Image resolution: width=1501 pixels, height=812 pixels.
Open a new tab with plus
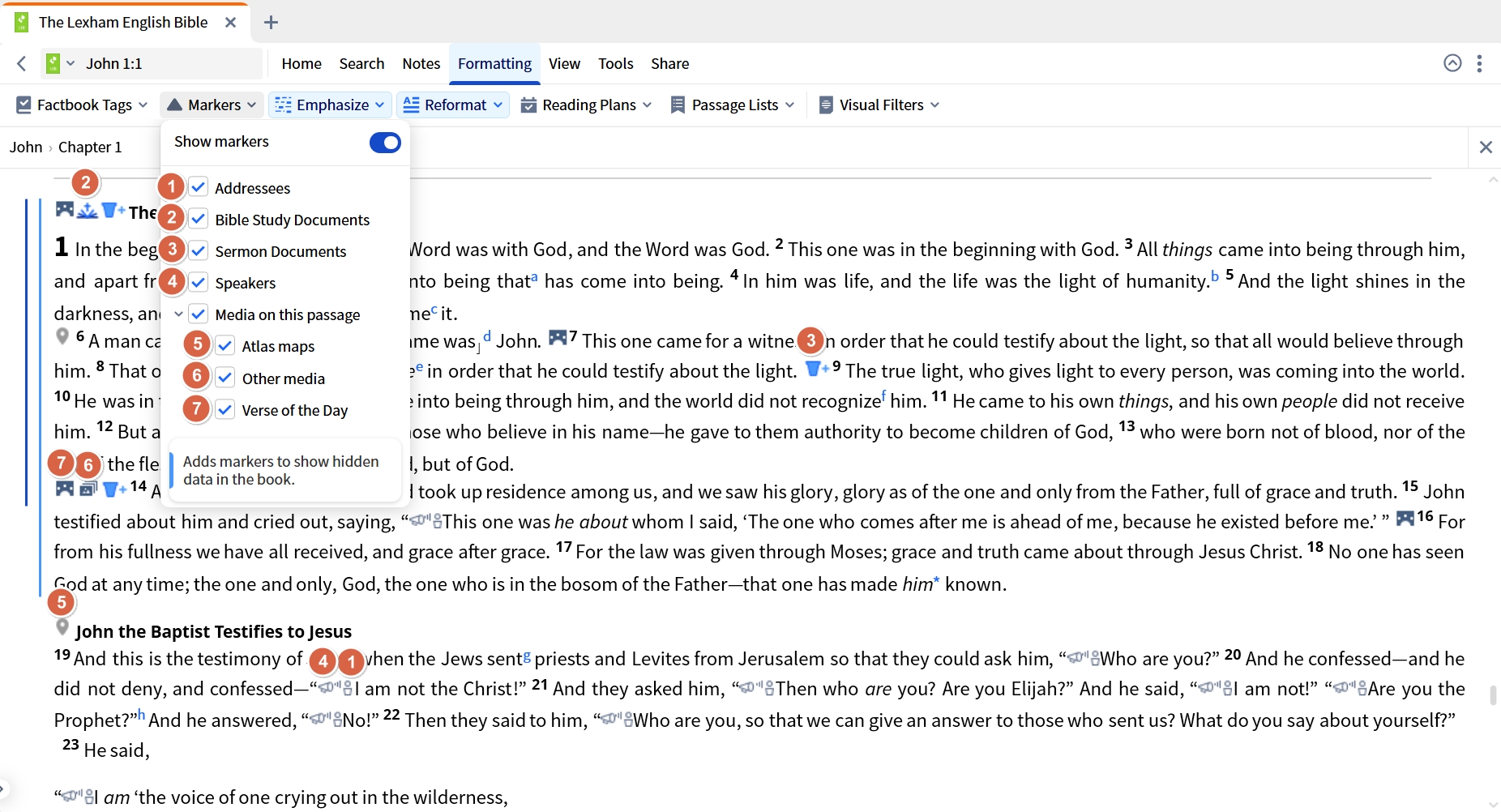(x=272, y=23)
